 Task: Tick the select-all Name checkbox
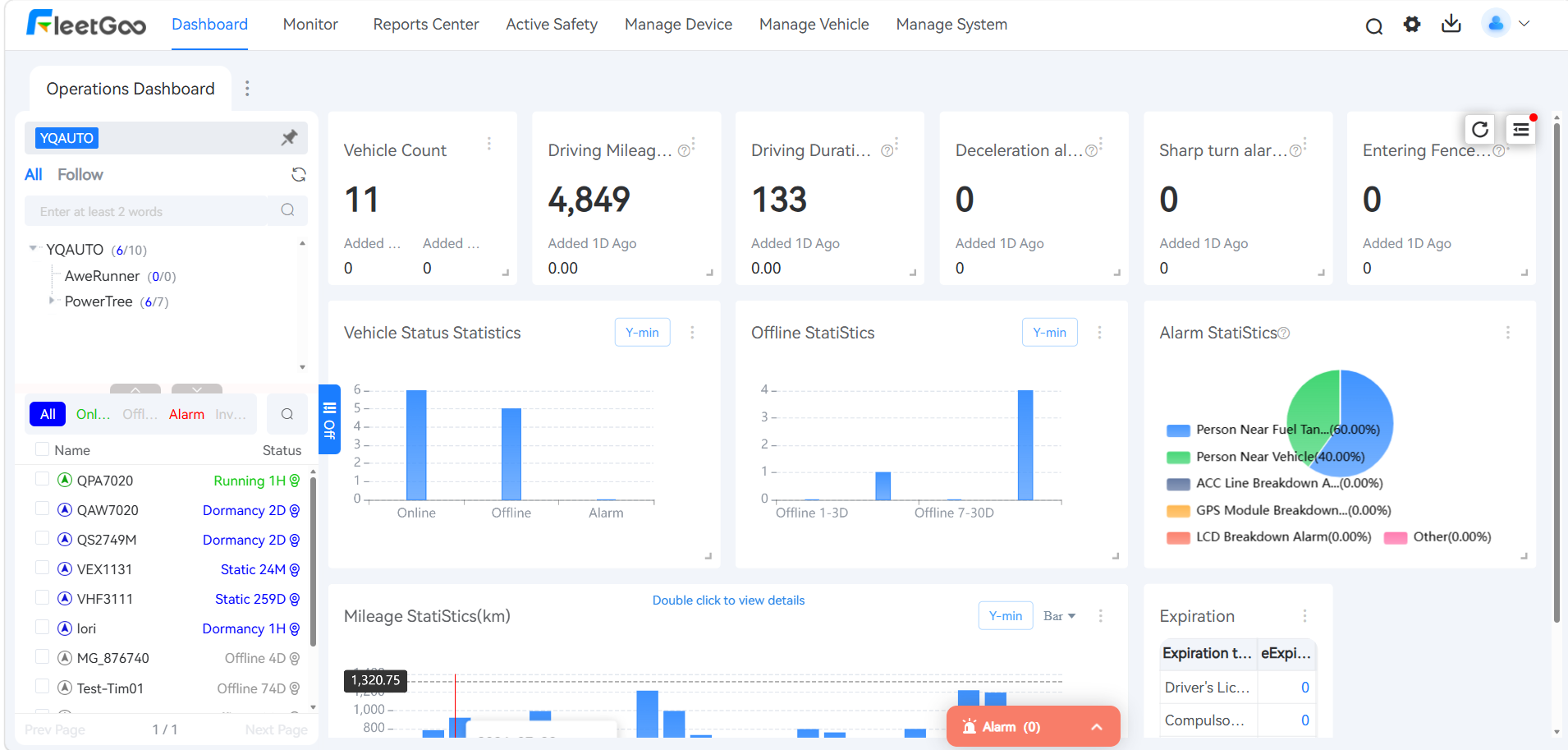pos(43,449)
